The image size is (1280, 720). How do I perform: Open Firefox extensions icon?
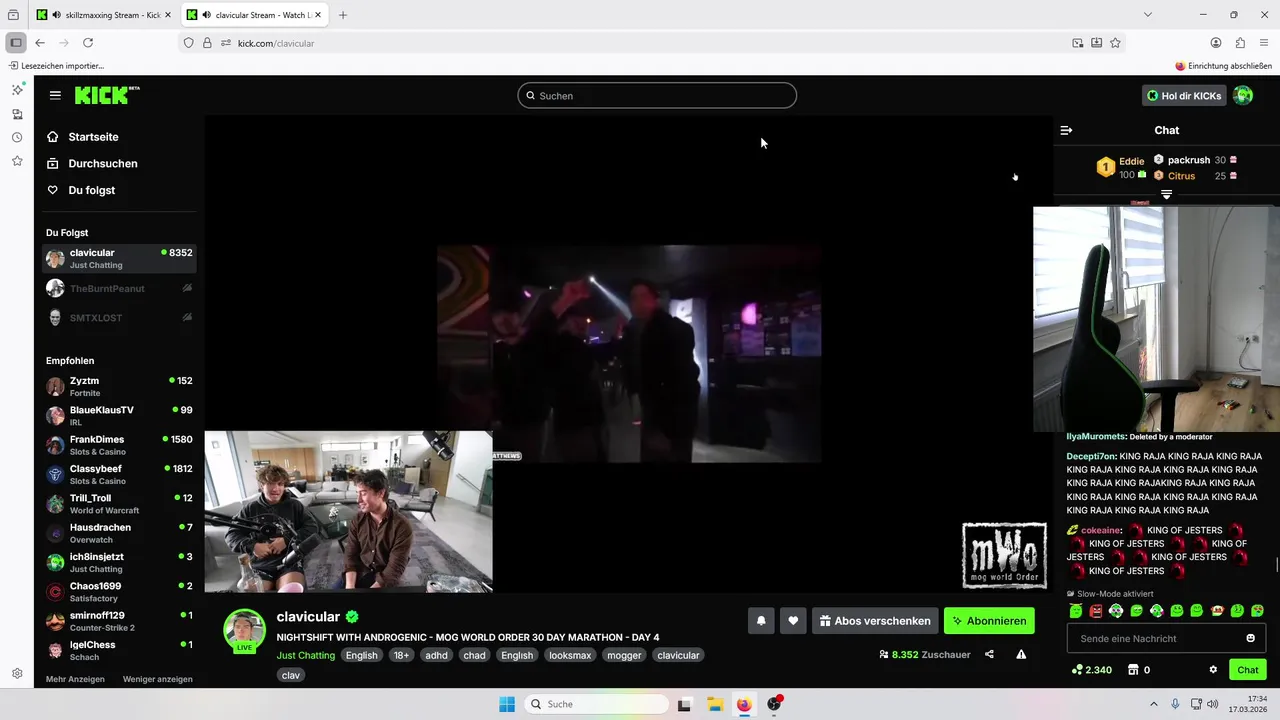click(1240, 43)
